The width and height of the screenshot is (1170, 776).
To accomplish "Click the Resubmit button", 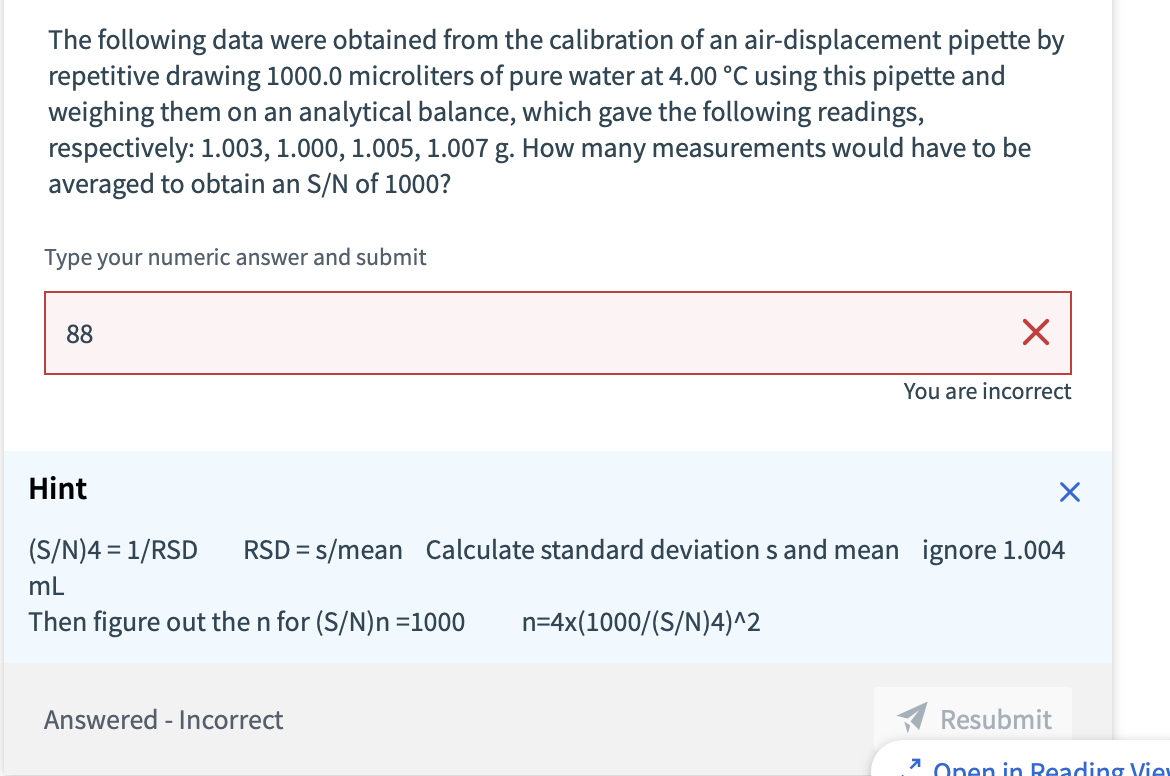I will [972, 719].
